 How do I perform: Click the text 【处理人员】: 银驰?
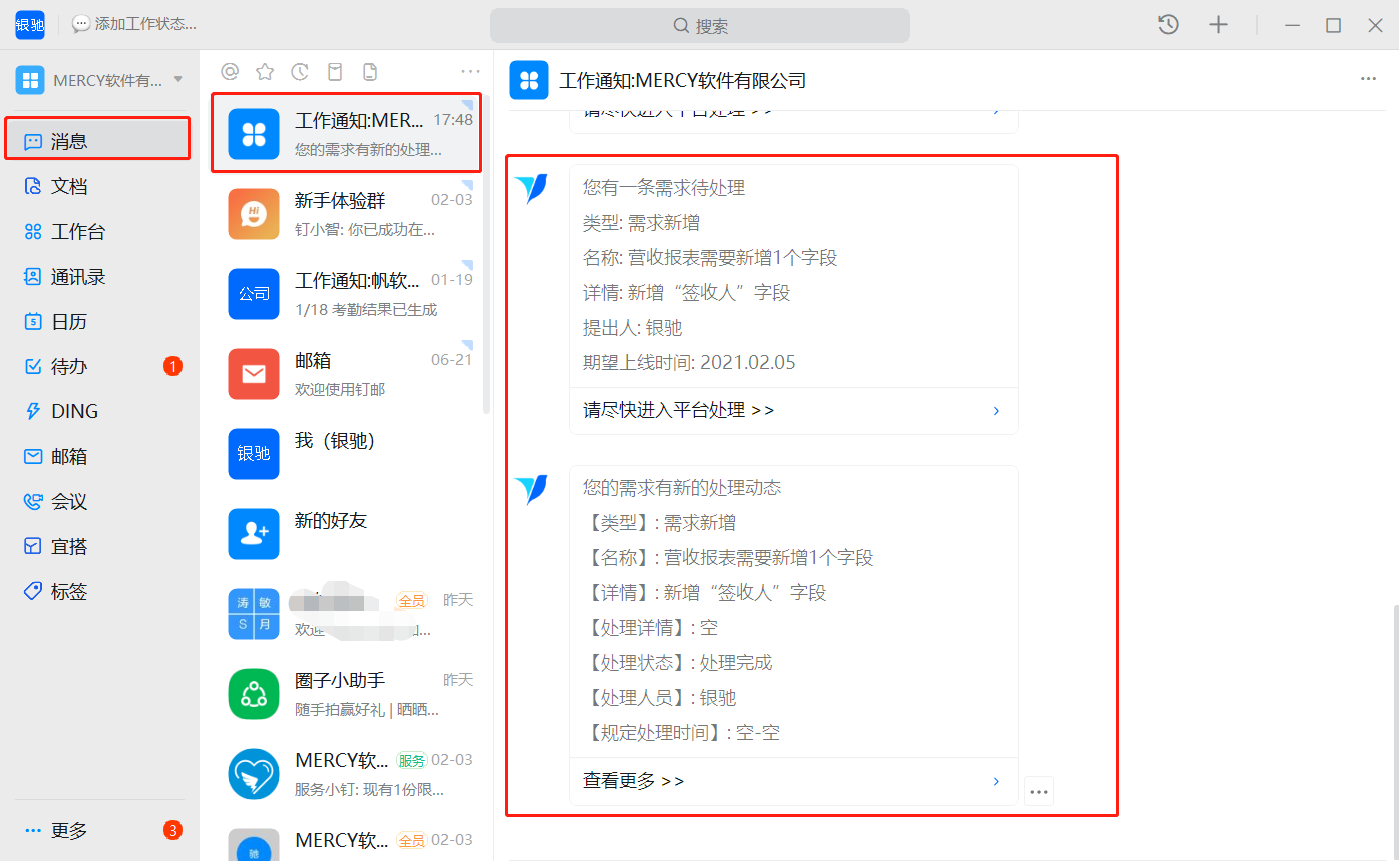point(660,698)
